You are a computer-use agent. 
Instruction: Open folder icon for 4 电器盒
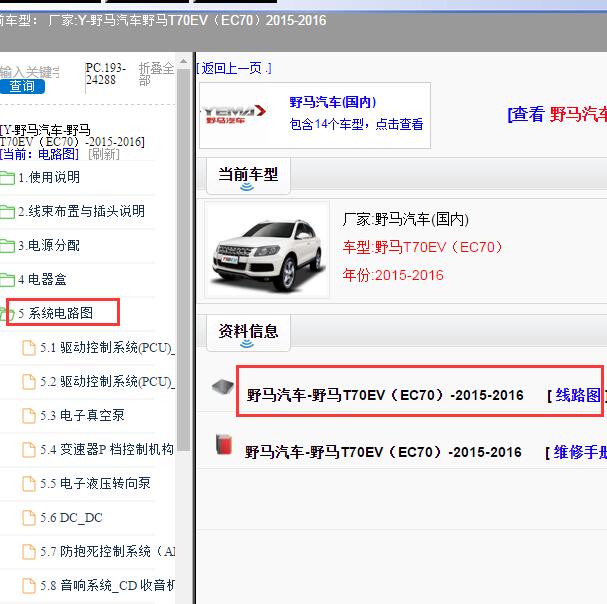7,280
